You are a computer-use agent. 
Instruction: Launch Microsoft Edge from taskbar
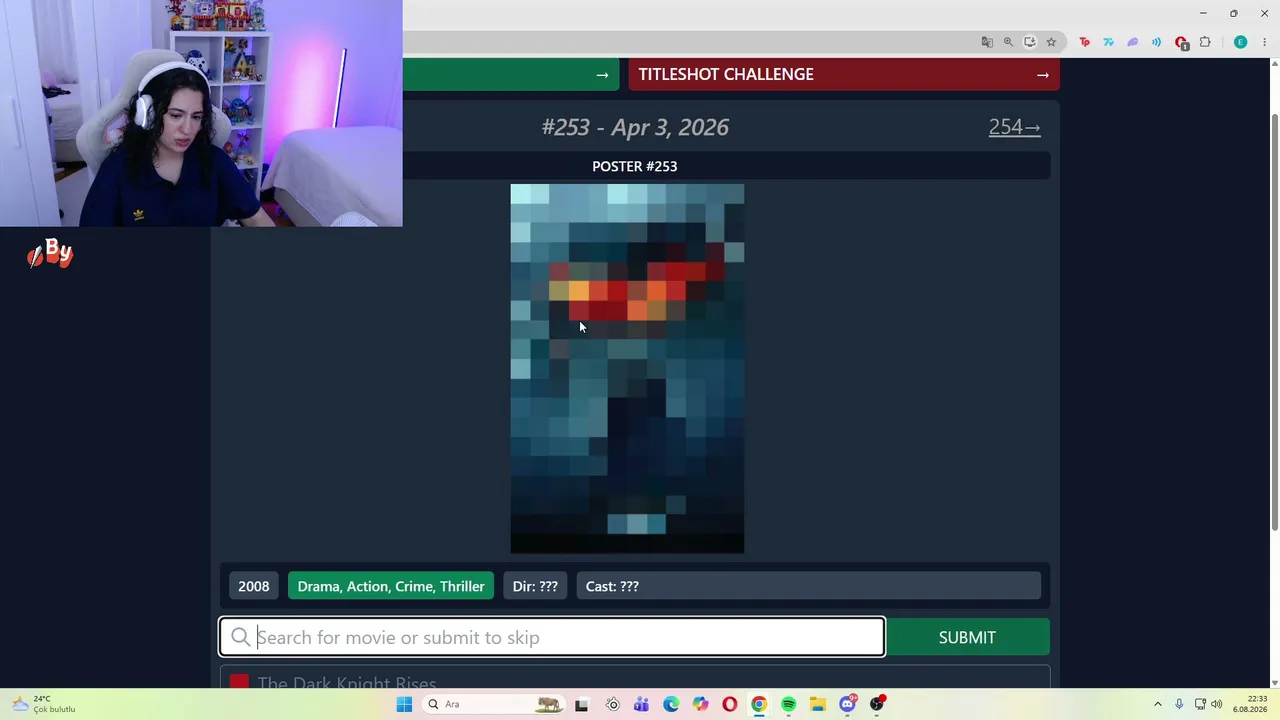click(671, 704)
